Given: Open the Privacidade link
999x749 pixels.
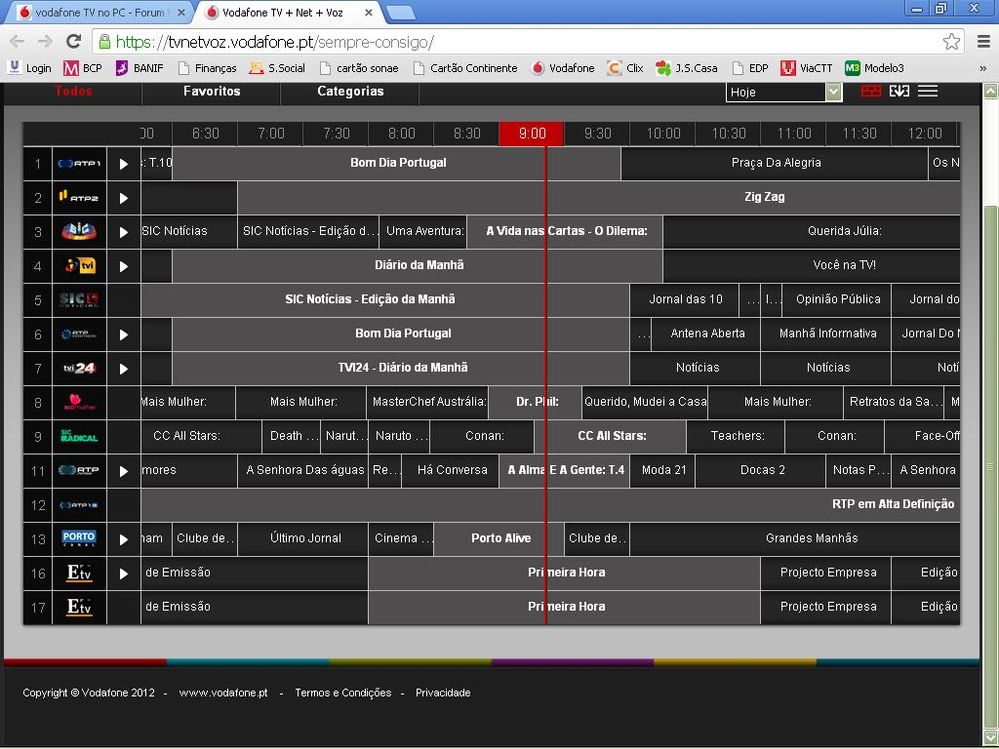Looking at the screenshot, I should tap(442, 693).
